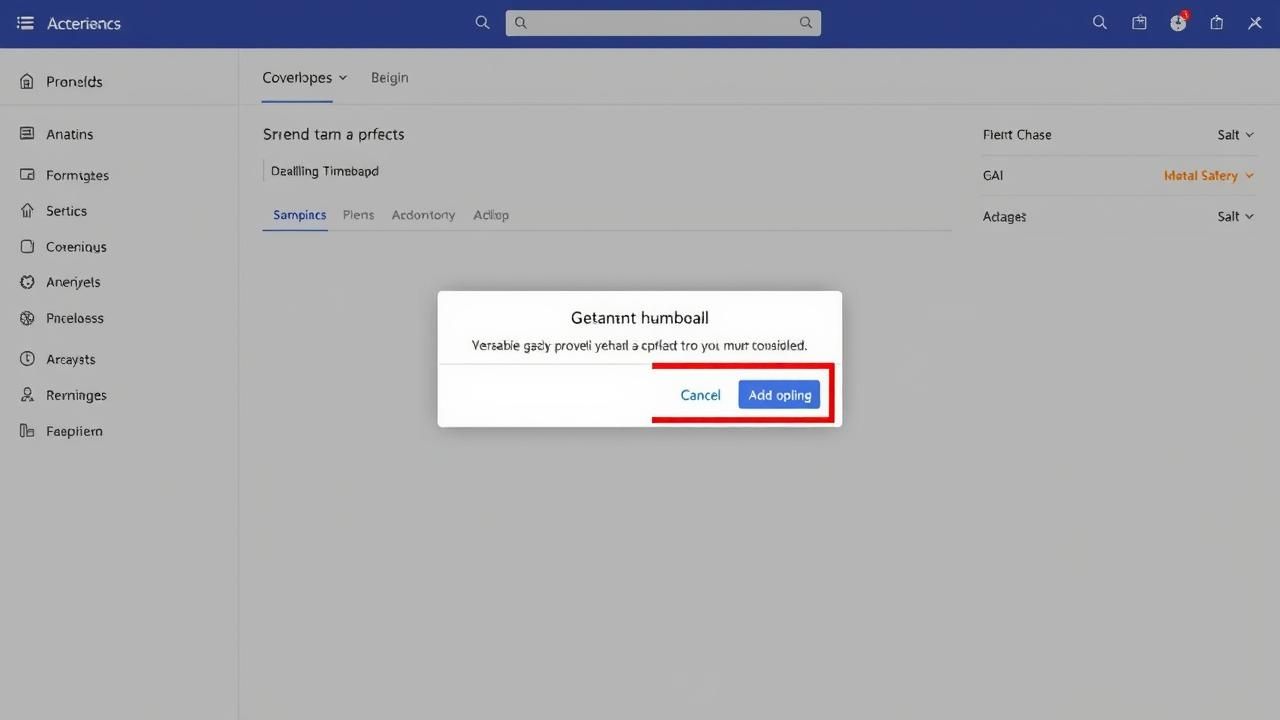
Task: Click the Anatins sidebar icon
Action: coord(27,134)
